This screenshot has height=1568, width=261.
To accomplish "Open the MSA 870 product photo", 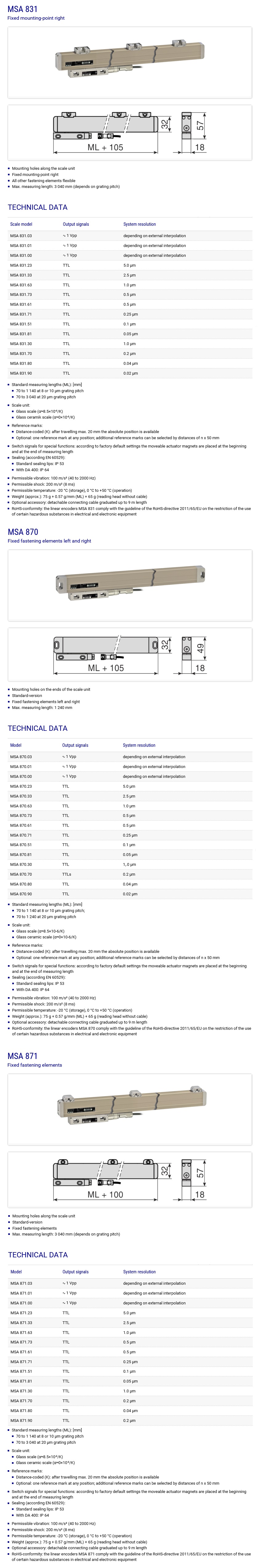I will [x=129, y=585].
